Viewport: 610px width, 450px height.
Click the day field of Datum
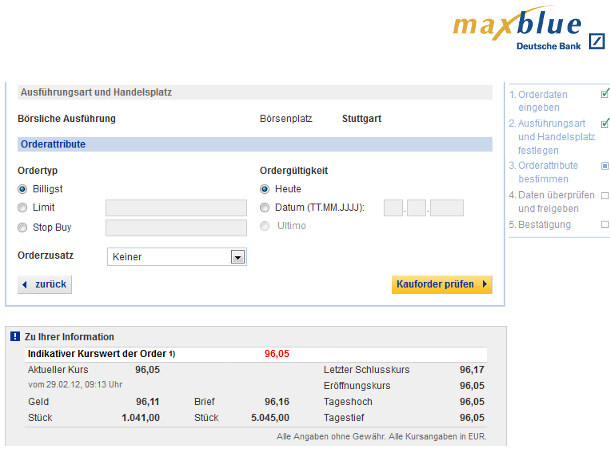pos(393,208)
